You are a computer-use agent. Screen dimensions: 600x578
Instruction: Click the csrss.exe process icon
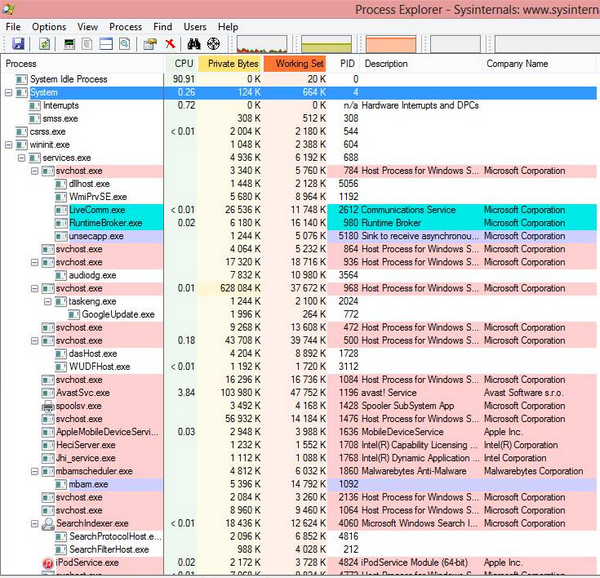[21, 132]
